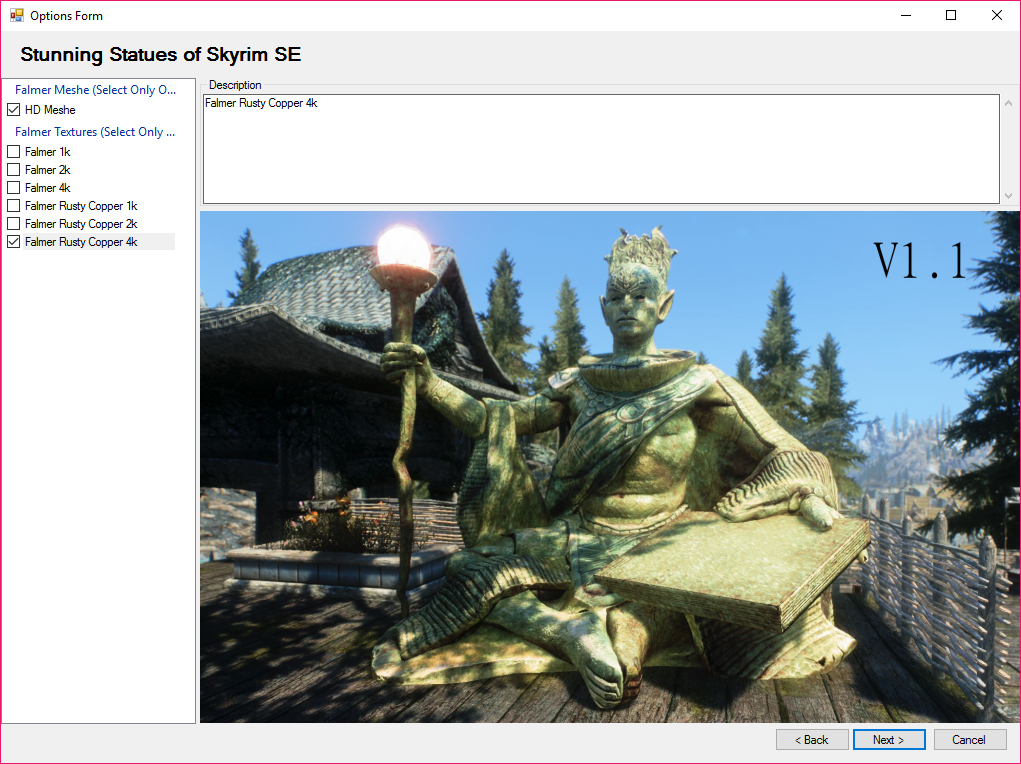Screen dimensions: 1021x764
Task: Select Falmer Rusty Copper 1k checkbox
Action: pos(14,206)
